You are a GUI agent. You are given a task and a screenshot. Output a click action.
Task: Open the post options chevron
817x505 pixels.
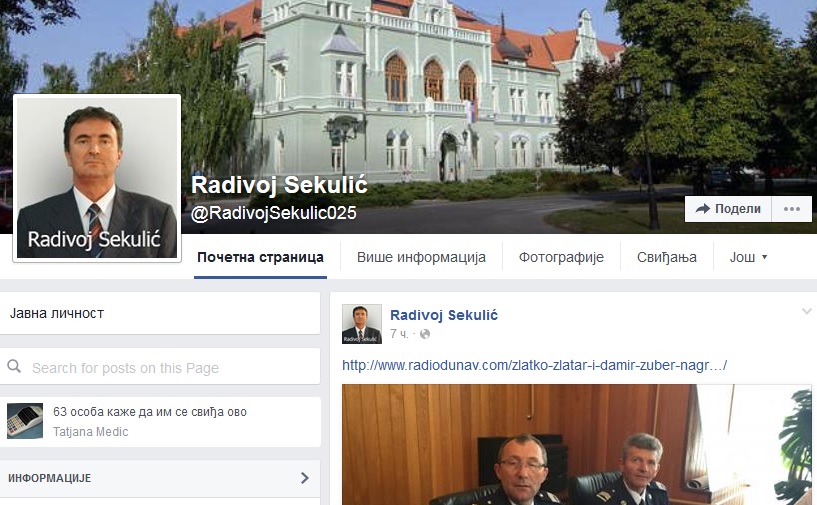pos(806,312)
